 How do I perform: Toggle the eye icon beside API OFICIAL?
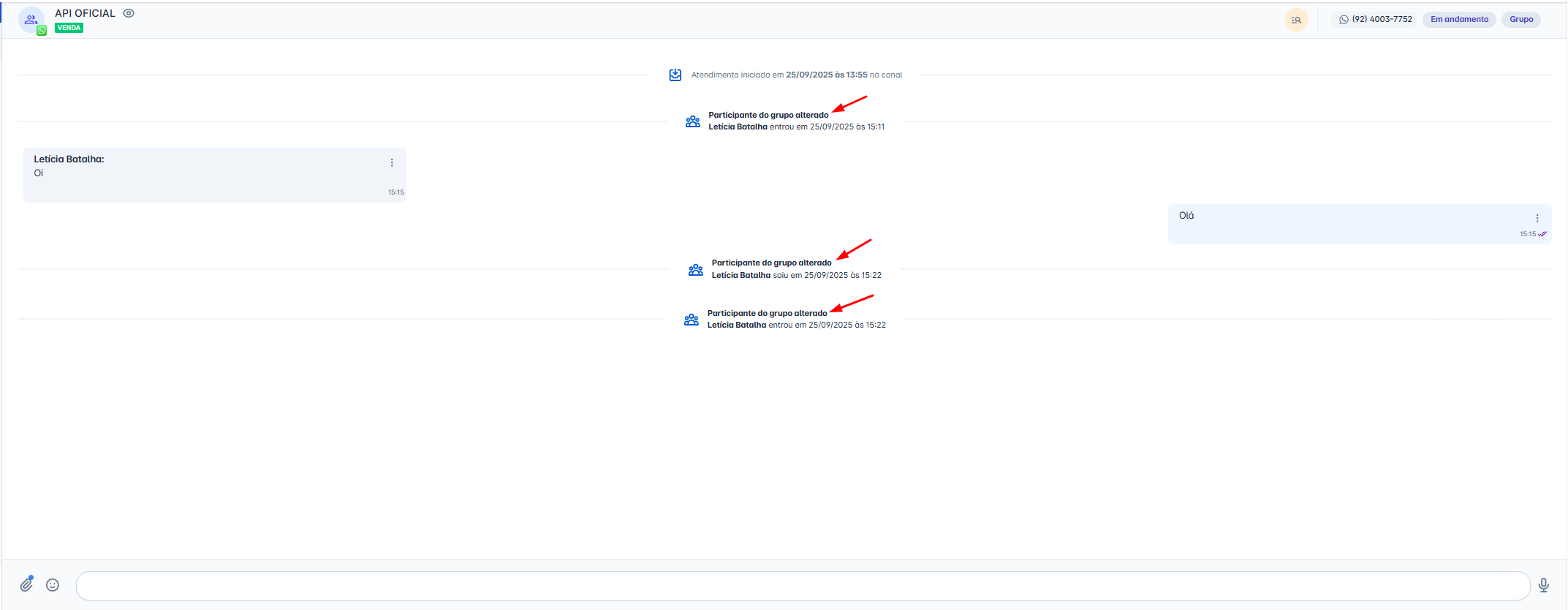click(129, 13)
